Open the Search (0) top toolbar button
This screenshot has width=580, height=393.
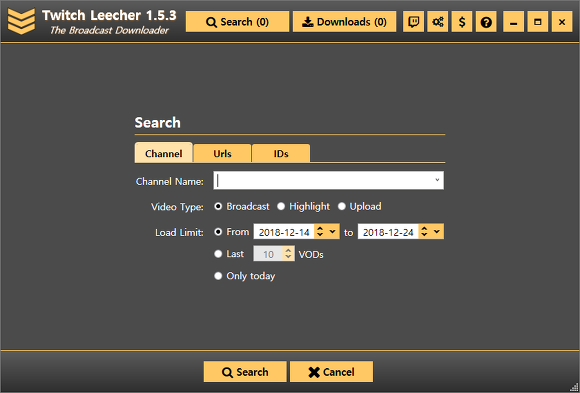point(237,22)
